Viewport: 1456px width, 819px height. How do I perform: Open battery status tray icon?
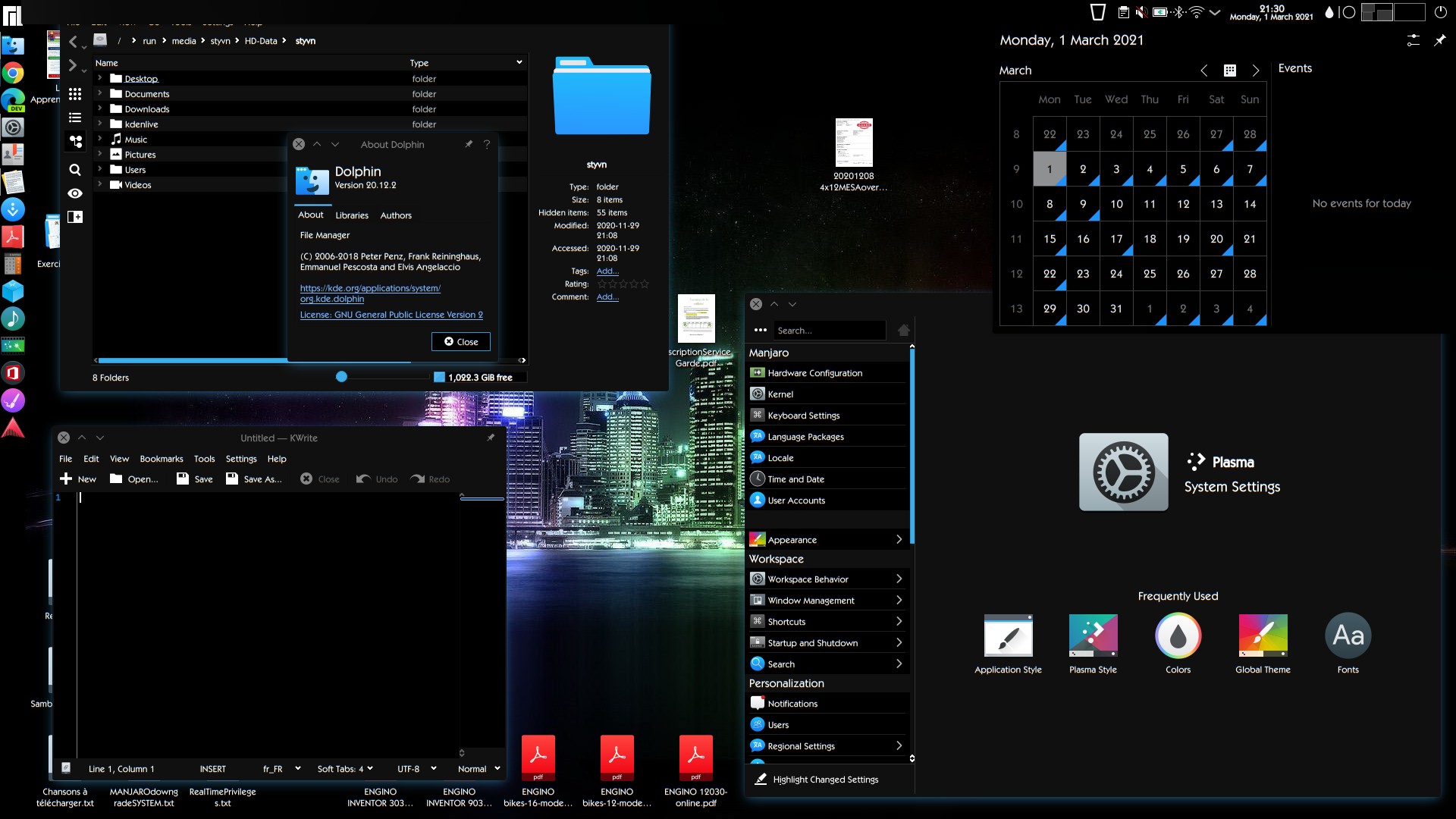point(1160,11)
